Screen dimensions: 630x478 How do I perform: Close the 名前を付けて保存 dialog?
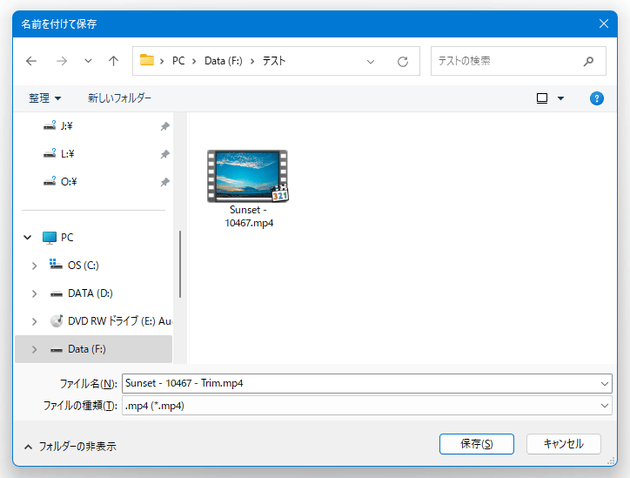point(603,24)
